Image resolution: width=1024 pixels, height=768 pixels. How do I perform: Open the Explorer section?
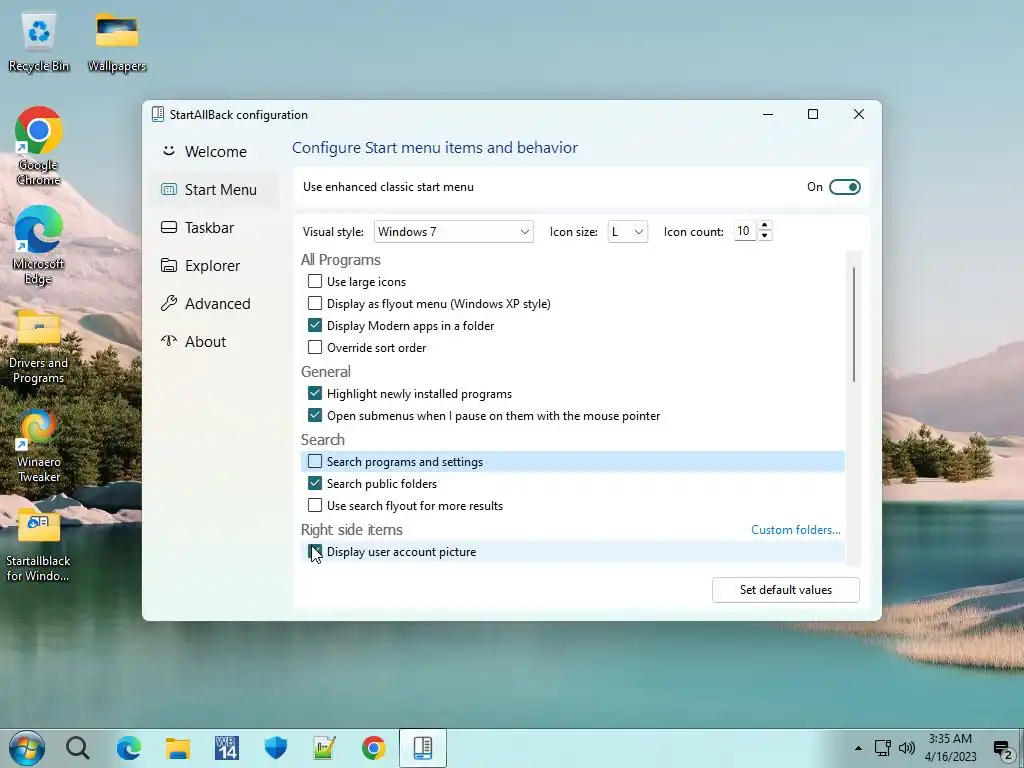[x=214, y=266]
